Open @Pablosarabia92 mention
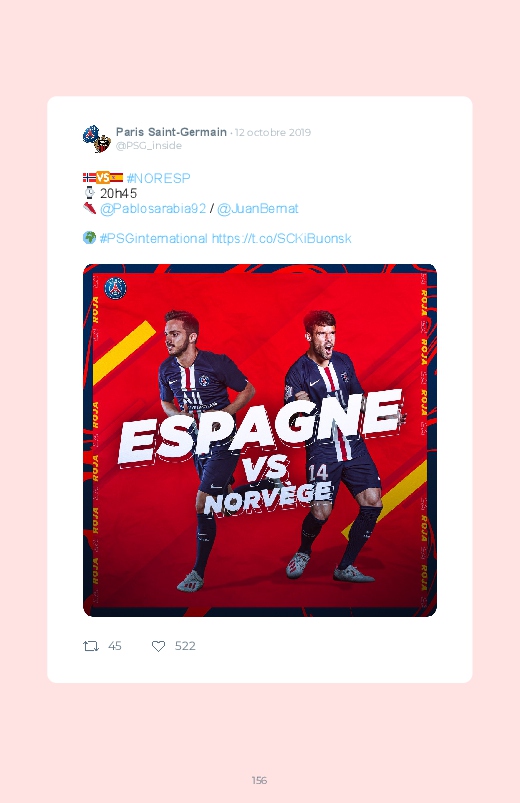This screenshot has width=520, height=803. coord(153,208)
